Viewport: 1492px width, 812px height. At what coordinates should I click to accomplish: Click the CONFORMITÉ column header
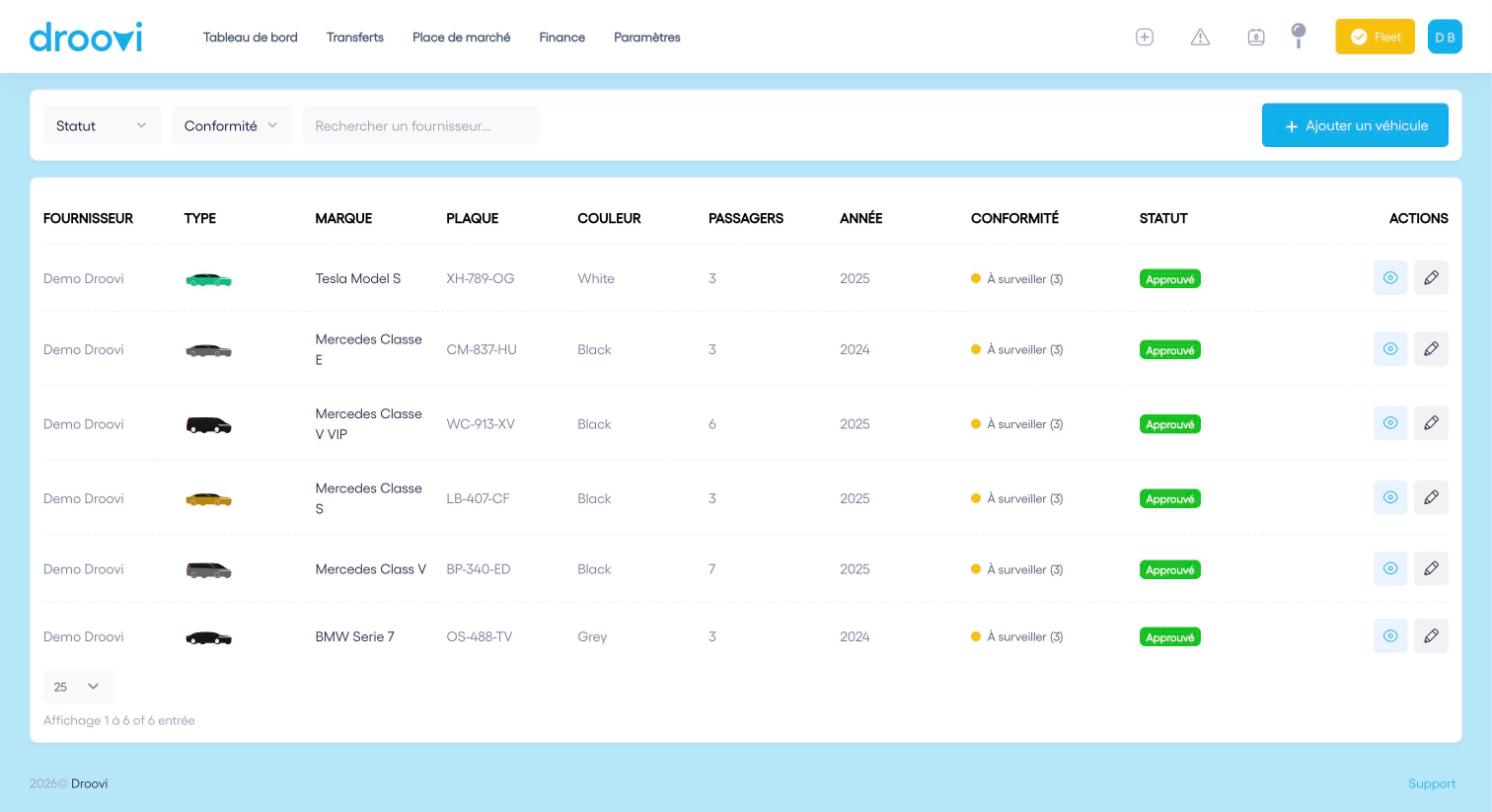1015,218
